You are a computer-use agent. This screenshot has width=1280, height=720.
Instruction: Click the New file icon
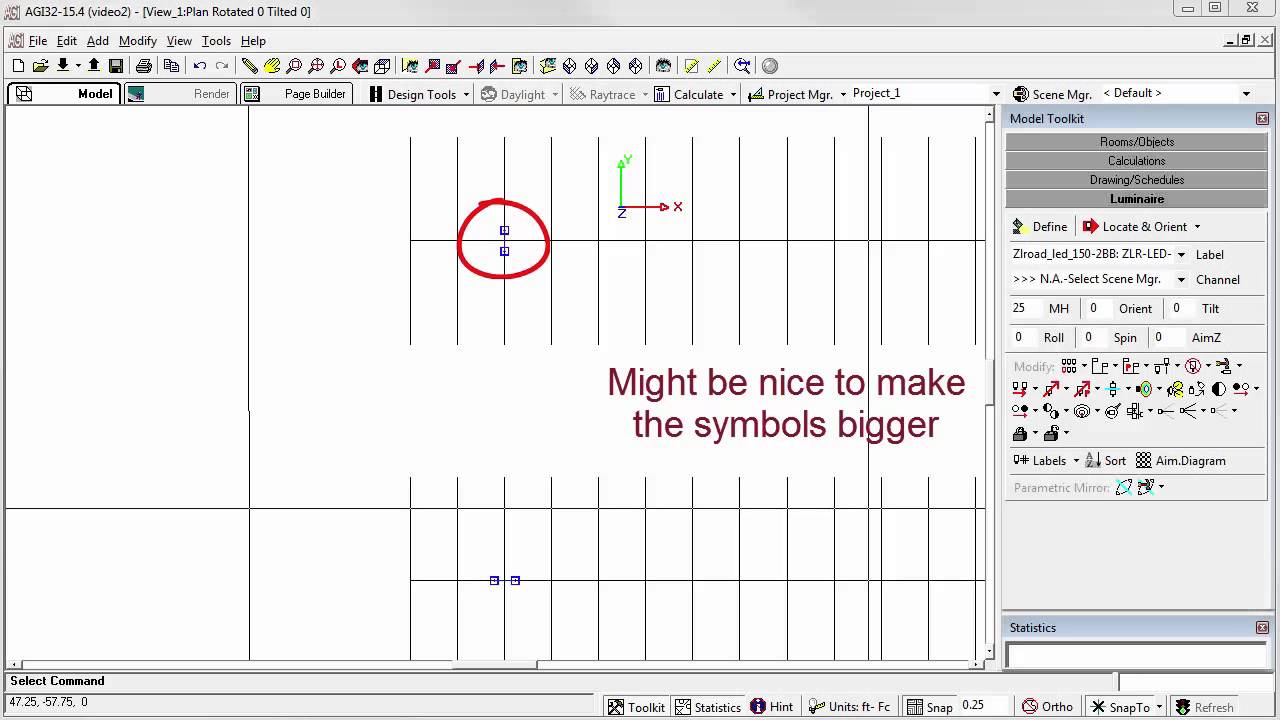[x=18, y=66]
